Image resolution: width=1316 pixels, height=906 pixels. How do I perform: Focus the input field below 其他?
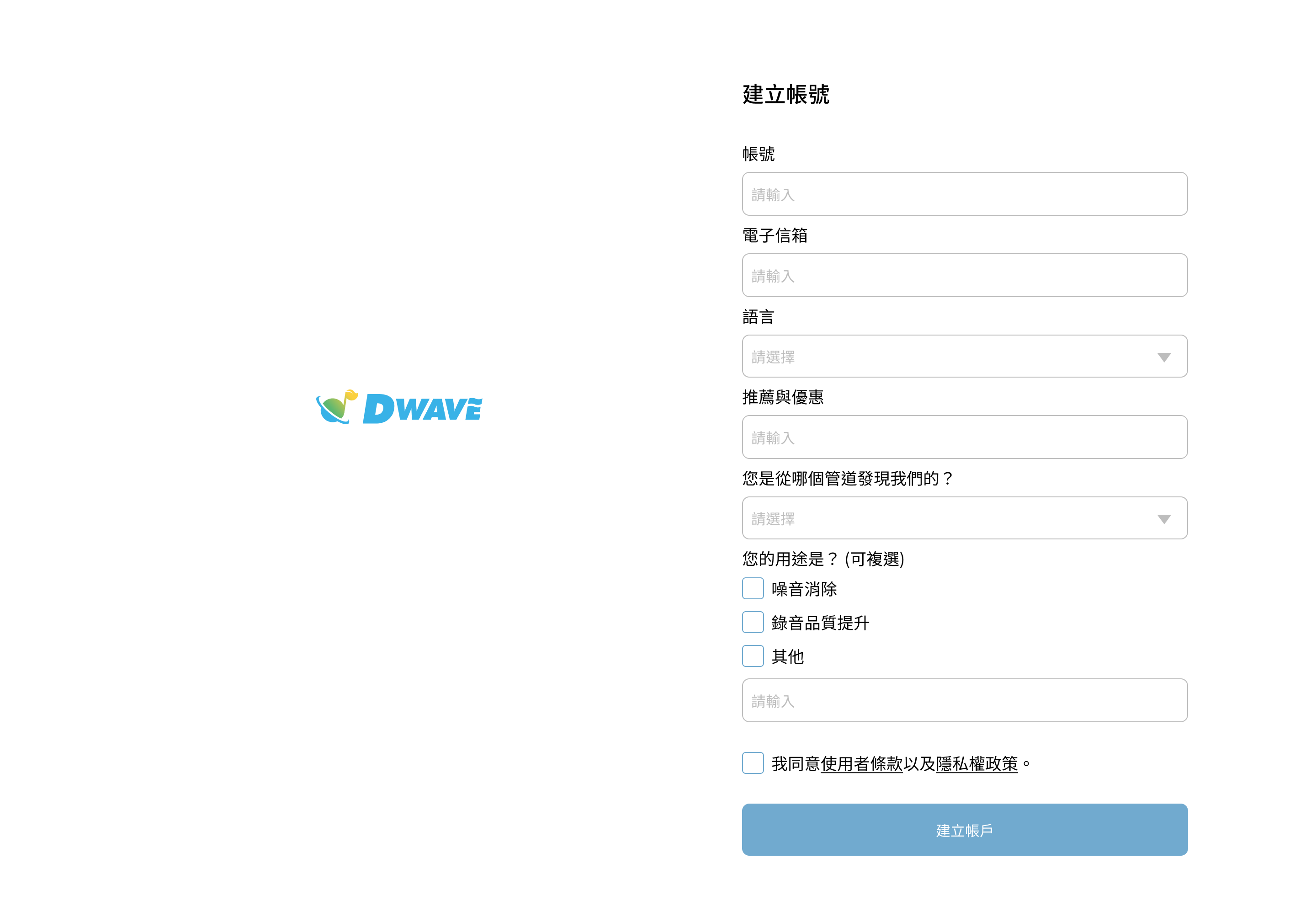[964, 700]
